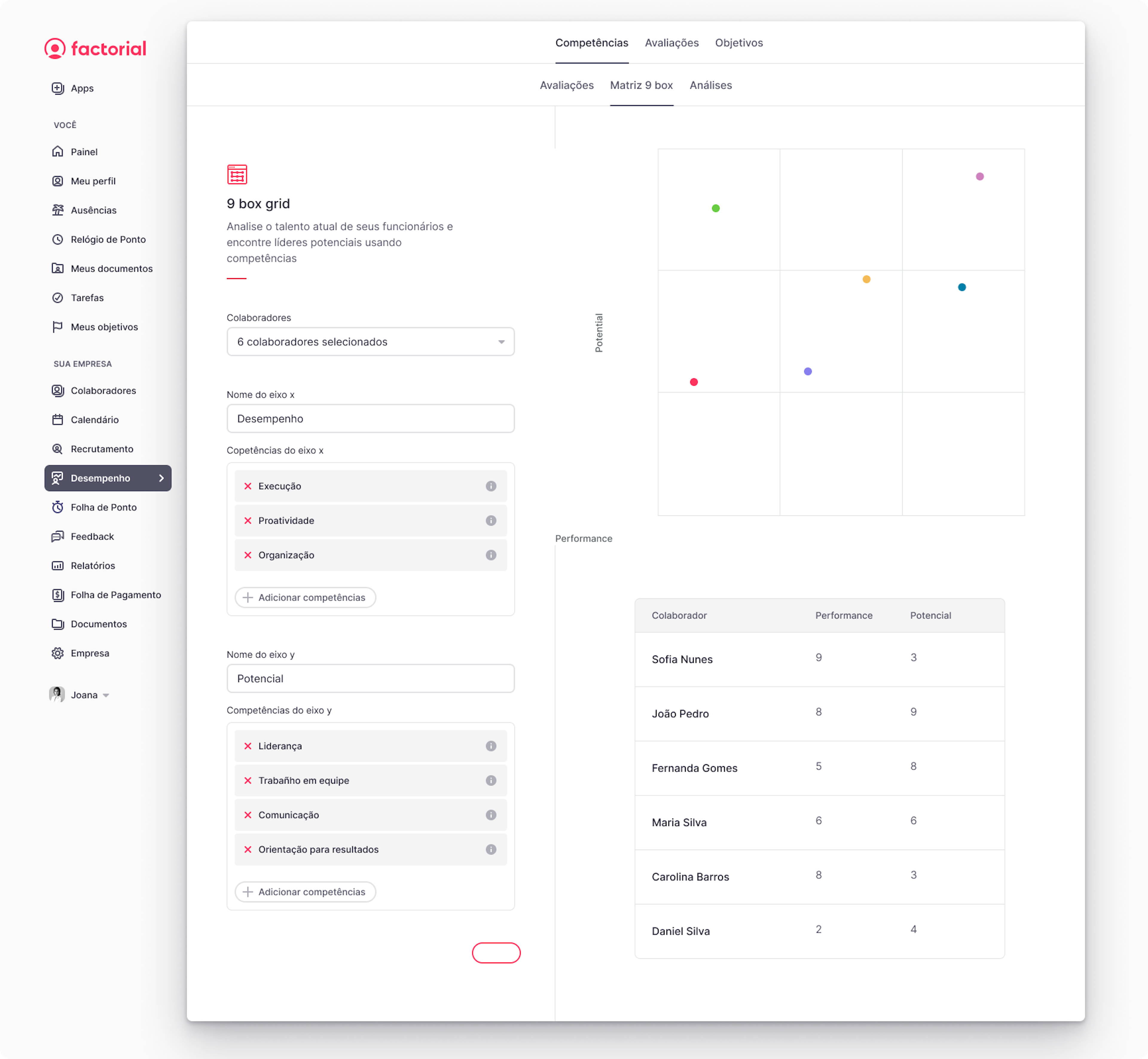Open Painel home icon
Viewport: 1148px width, 1059px height.
point(58,152)
